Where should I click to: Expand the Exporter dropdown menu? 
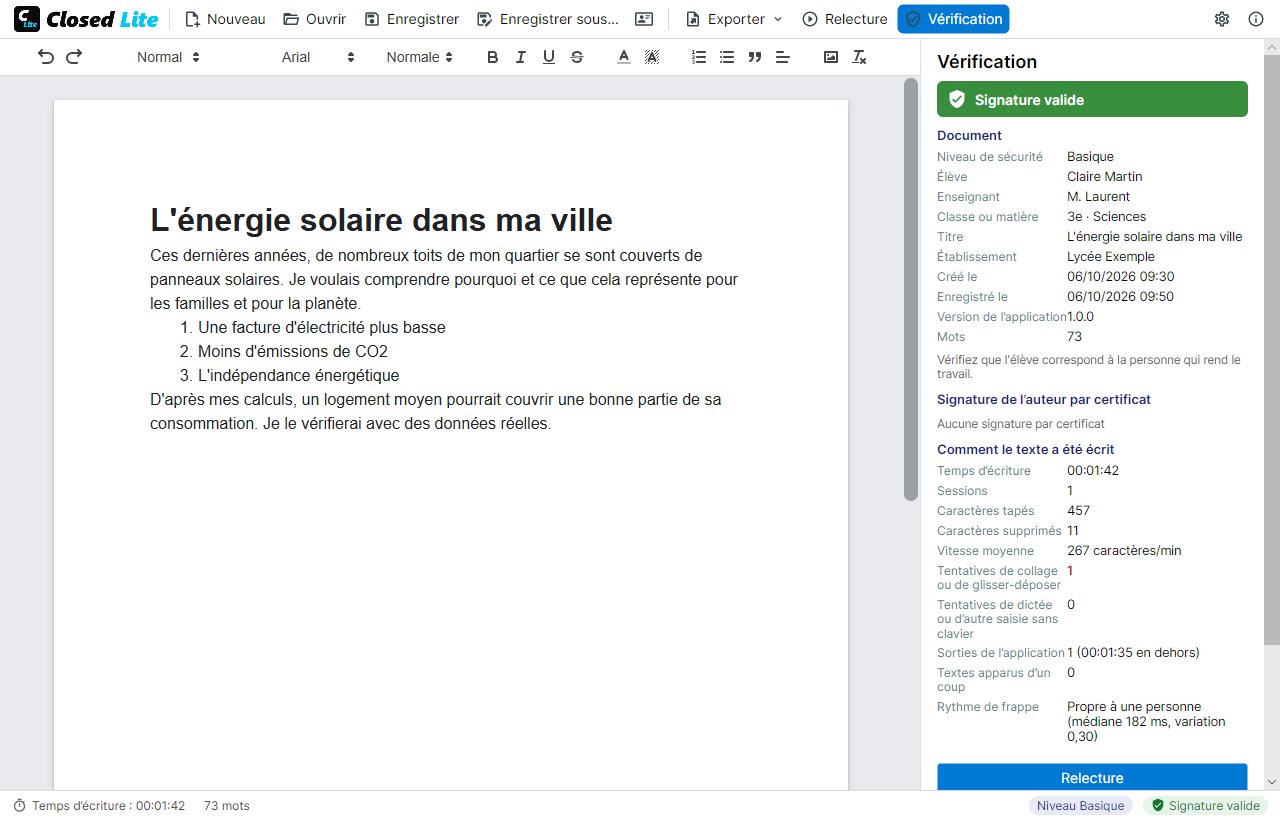click(x=734, y=19)
